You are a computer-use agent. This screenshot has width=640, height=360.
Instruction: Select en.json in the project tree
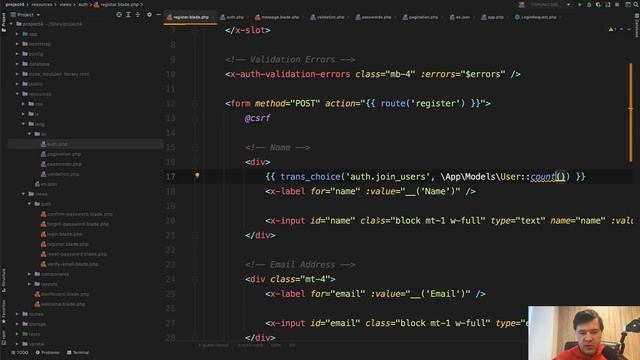click(46, 184)
